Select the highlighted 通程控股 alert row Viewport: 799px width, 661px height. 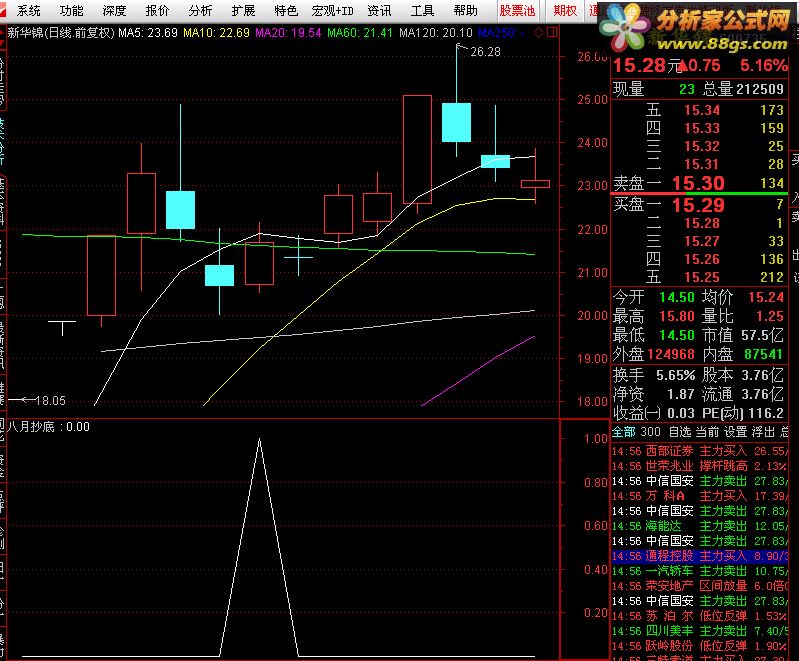point(700,556)
